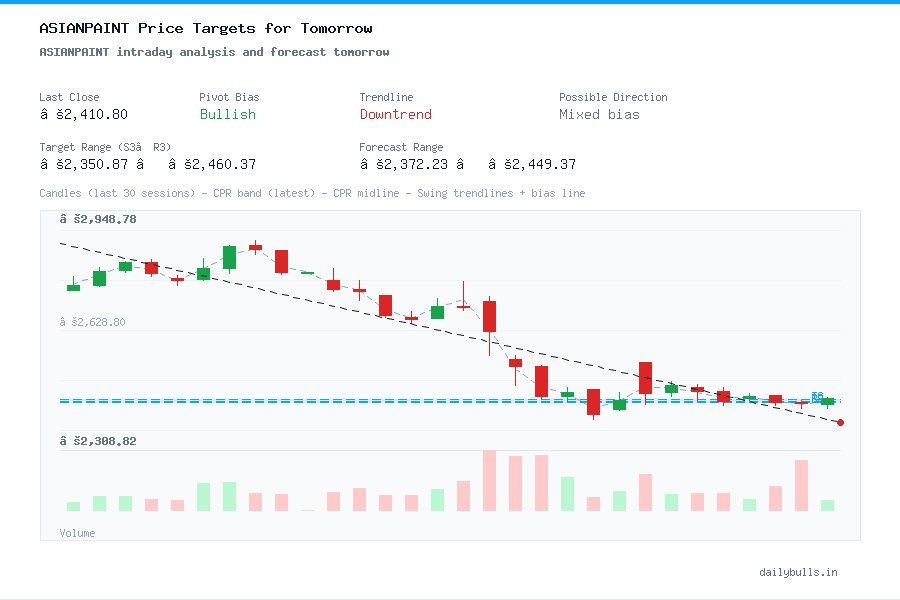This screenshot has width=900, height=600.
Task: Click the leftmost green volume bar
Action: tap(71, 505)
